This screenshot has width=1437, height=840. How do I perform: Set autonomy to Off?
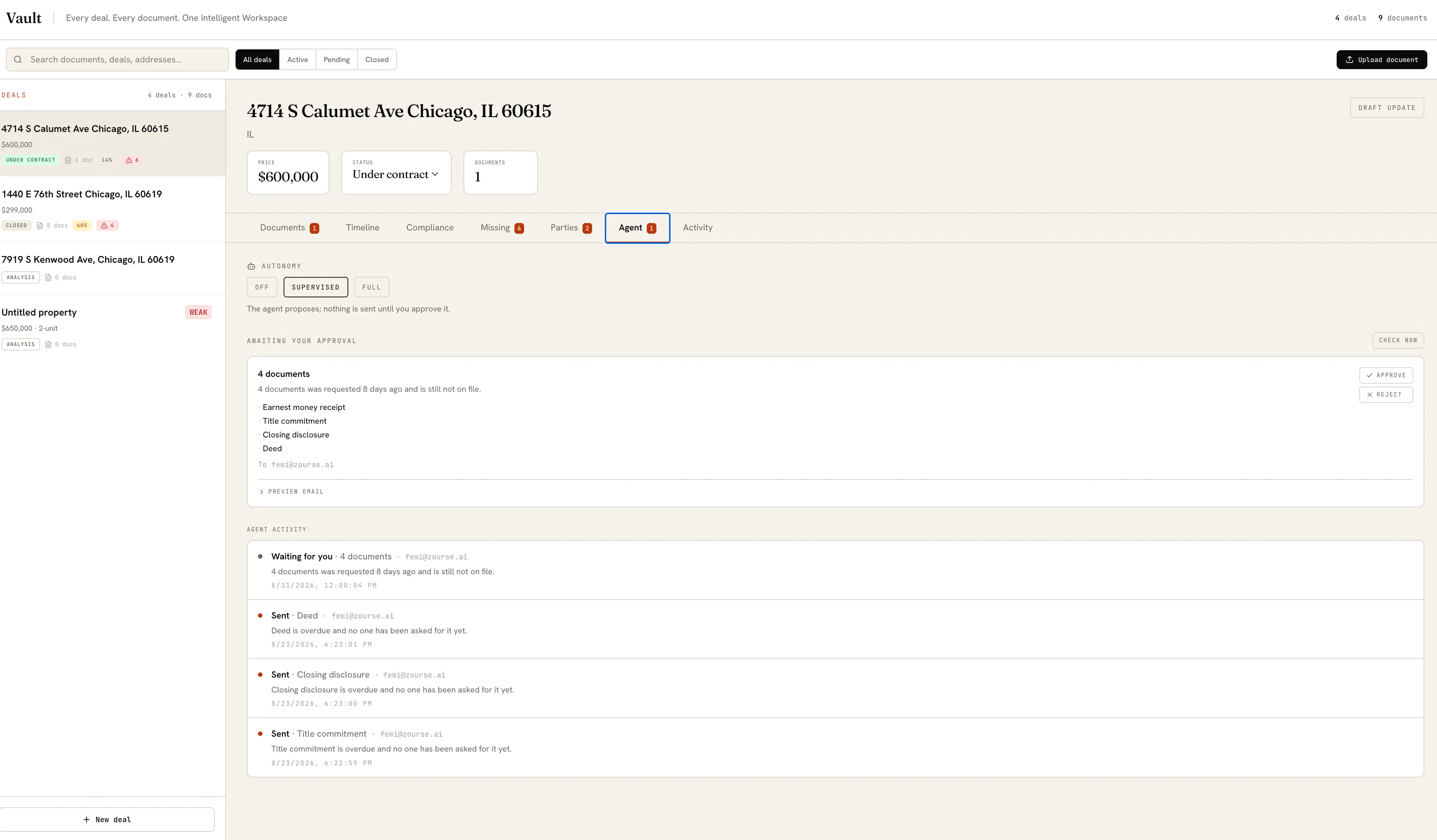262,287
